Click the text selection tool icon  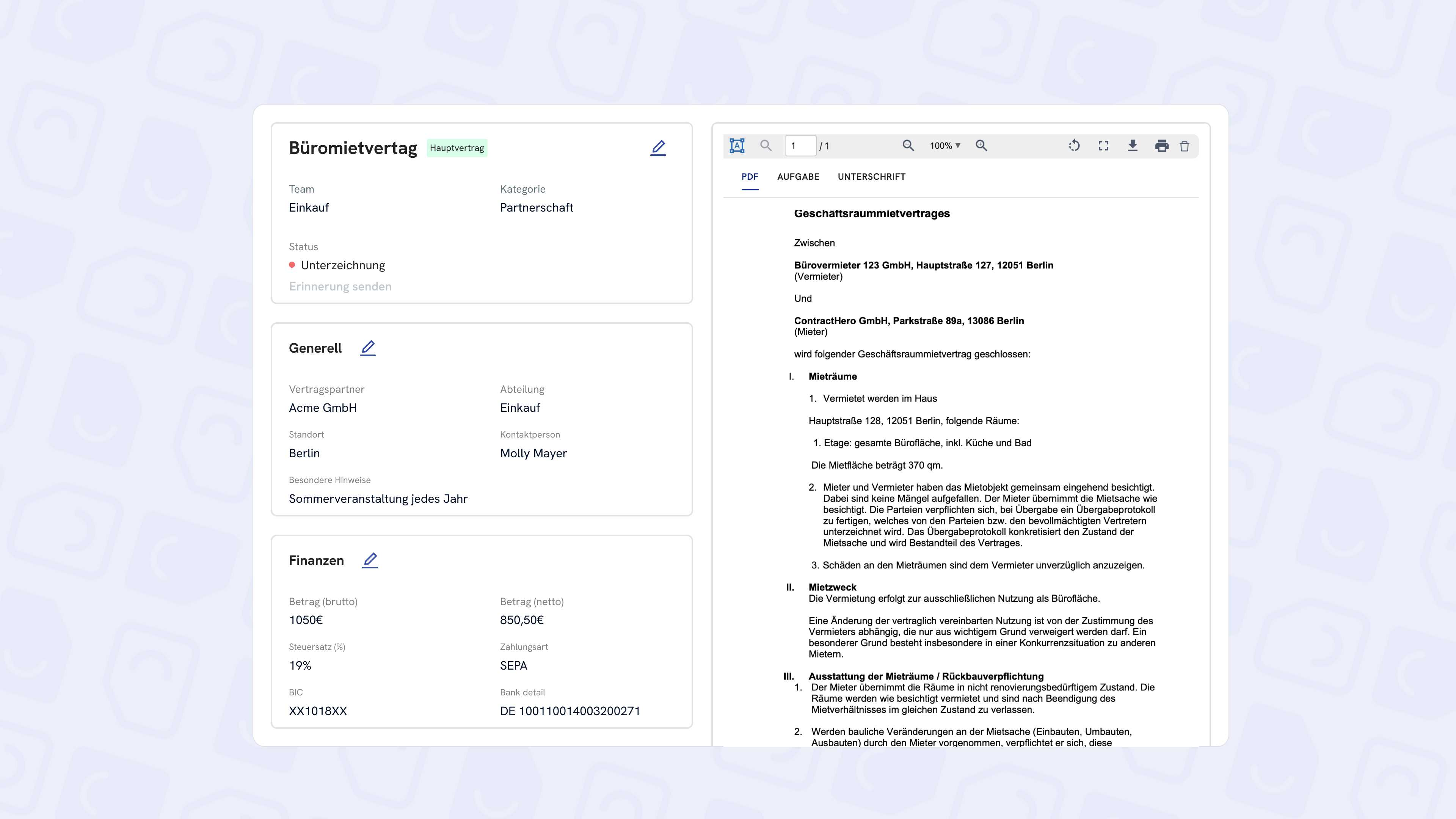tap(737, 146)
